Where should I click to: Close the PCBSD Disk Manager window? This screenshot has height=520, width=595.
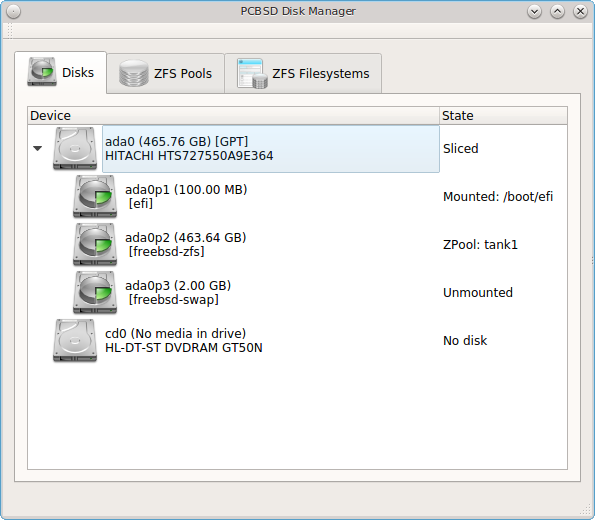(x=580, y=11)
